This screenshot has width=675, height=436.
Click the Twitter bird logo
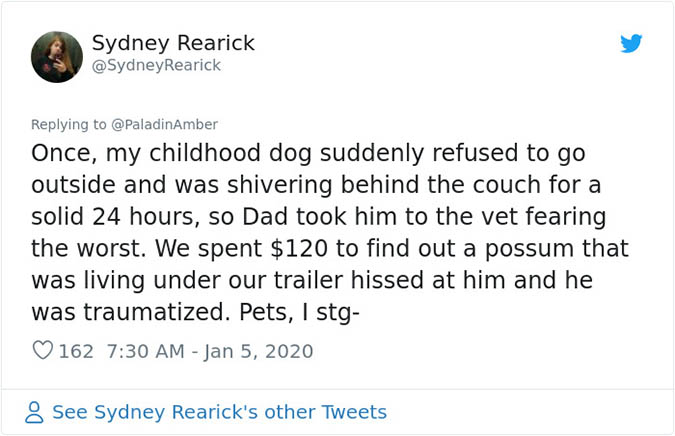point(630,44)
